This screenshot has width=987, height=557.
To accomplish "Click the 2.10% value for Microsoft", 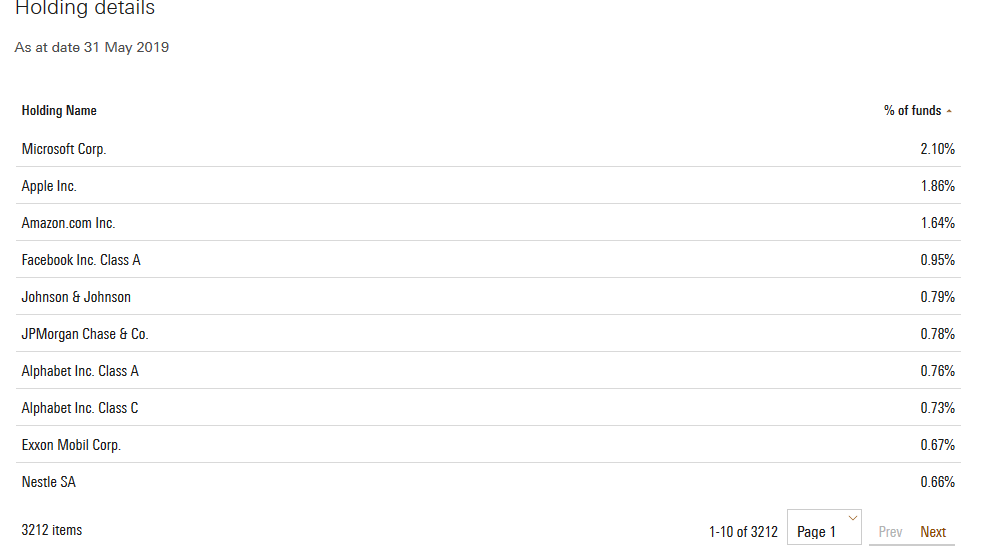I will (x=937, y=149).
